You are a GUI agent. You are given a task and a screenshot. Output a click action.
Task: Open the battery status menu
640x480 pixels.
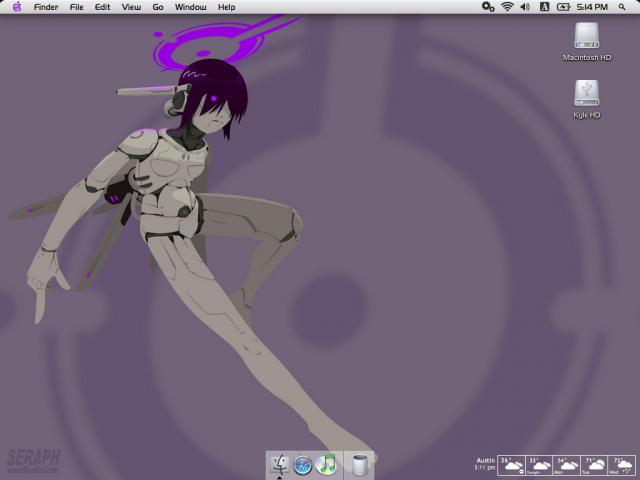click(x=564, y=7)
